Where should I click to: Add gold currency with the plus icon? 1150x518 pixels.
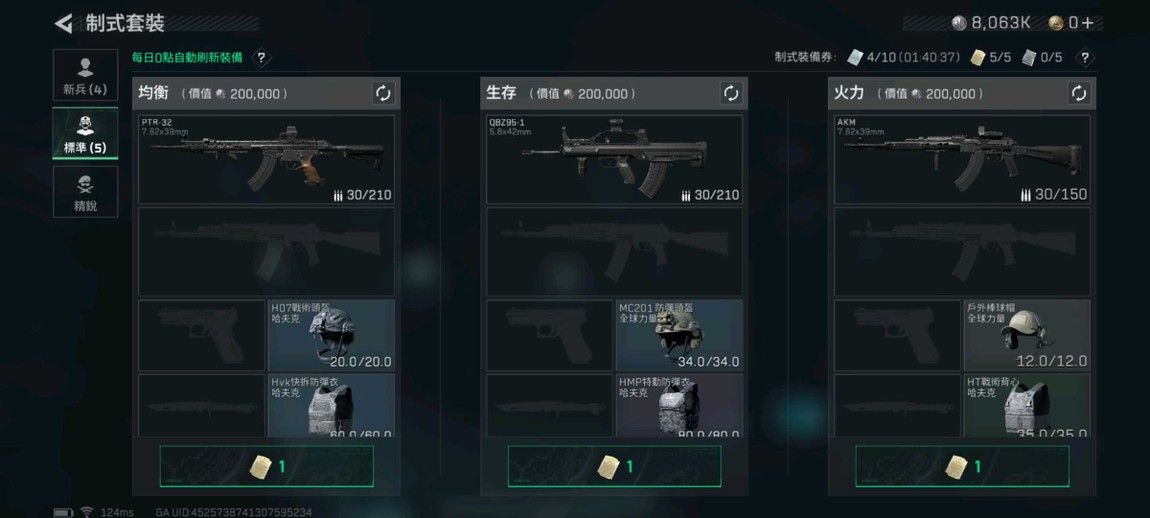pyautogui.click(x=1087, y=23)
